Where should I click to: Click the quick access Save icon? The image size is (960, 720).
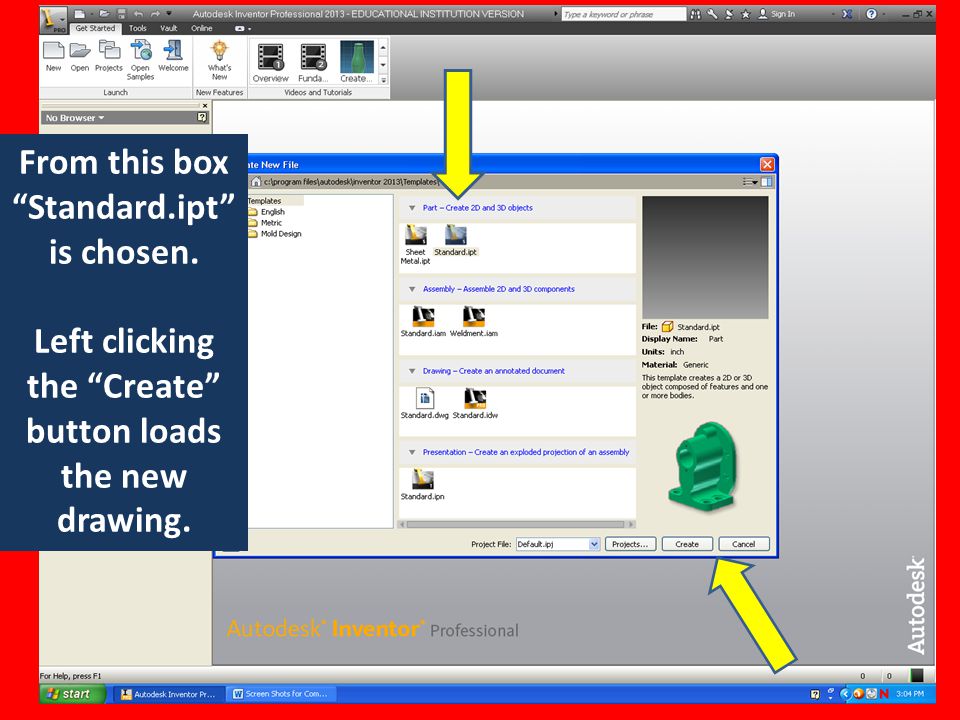point(121,13)
